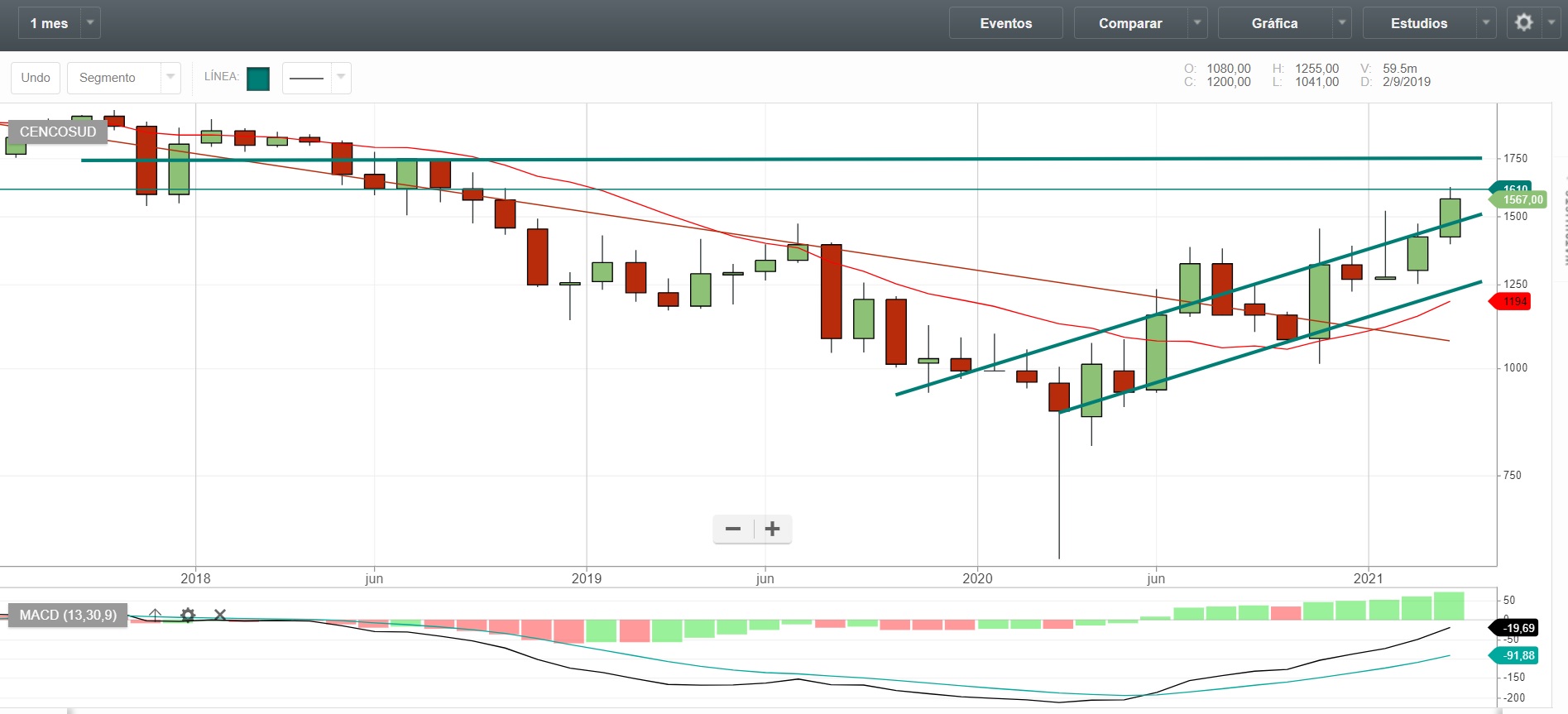
Task: Click the red 1194 price tag
Action: (1510, 301)
